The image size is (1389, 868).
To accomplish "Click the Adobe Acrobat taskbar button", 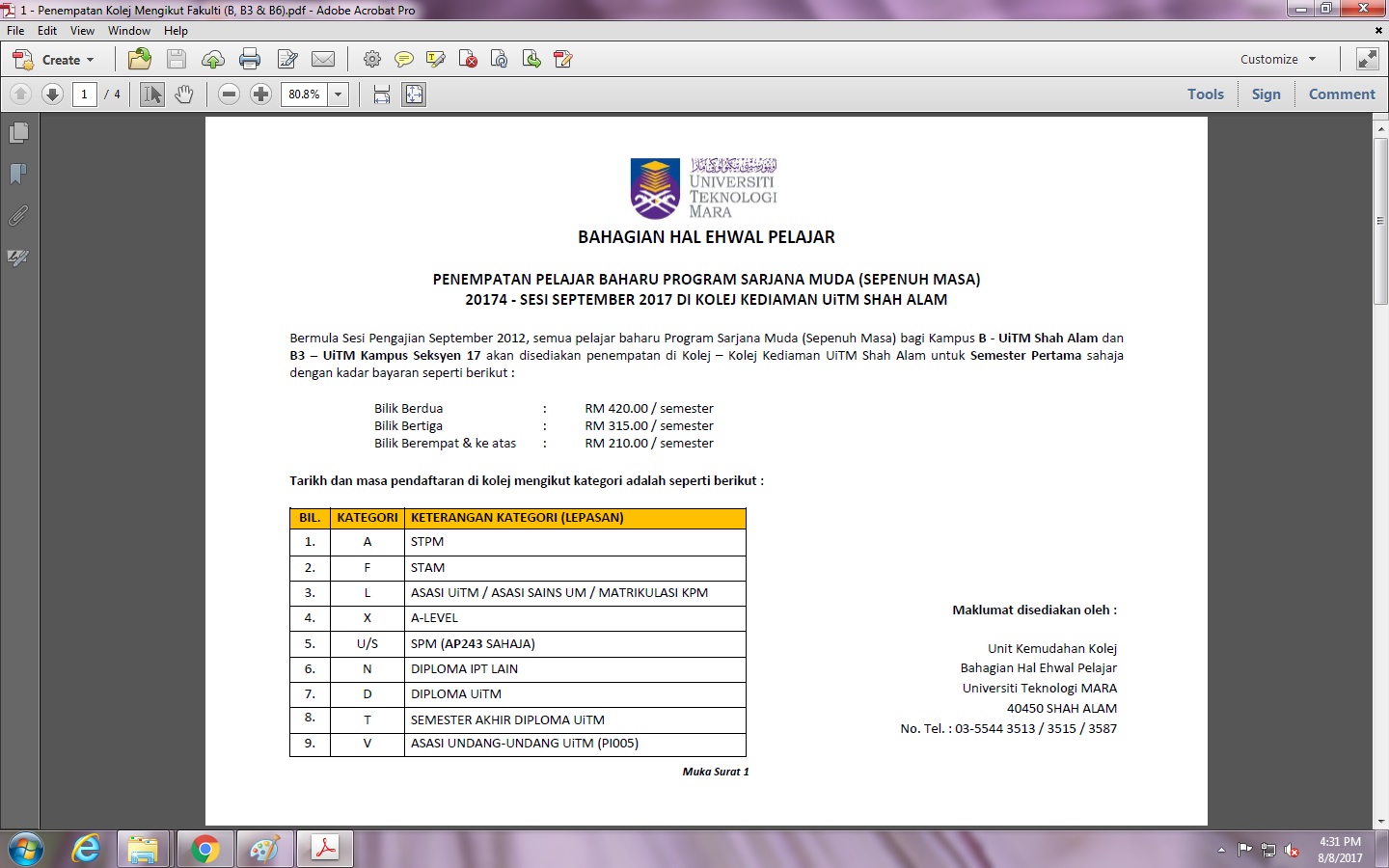I will pos(324,850).
